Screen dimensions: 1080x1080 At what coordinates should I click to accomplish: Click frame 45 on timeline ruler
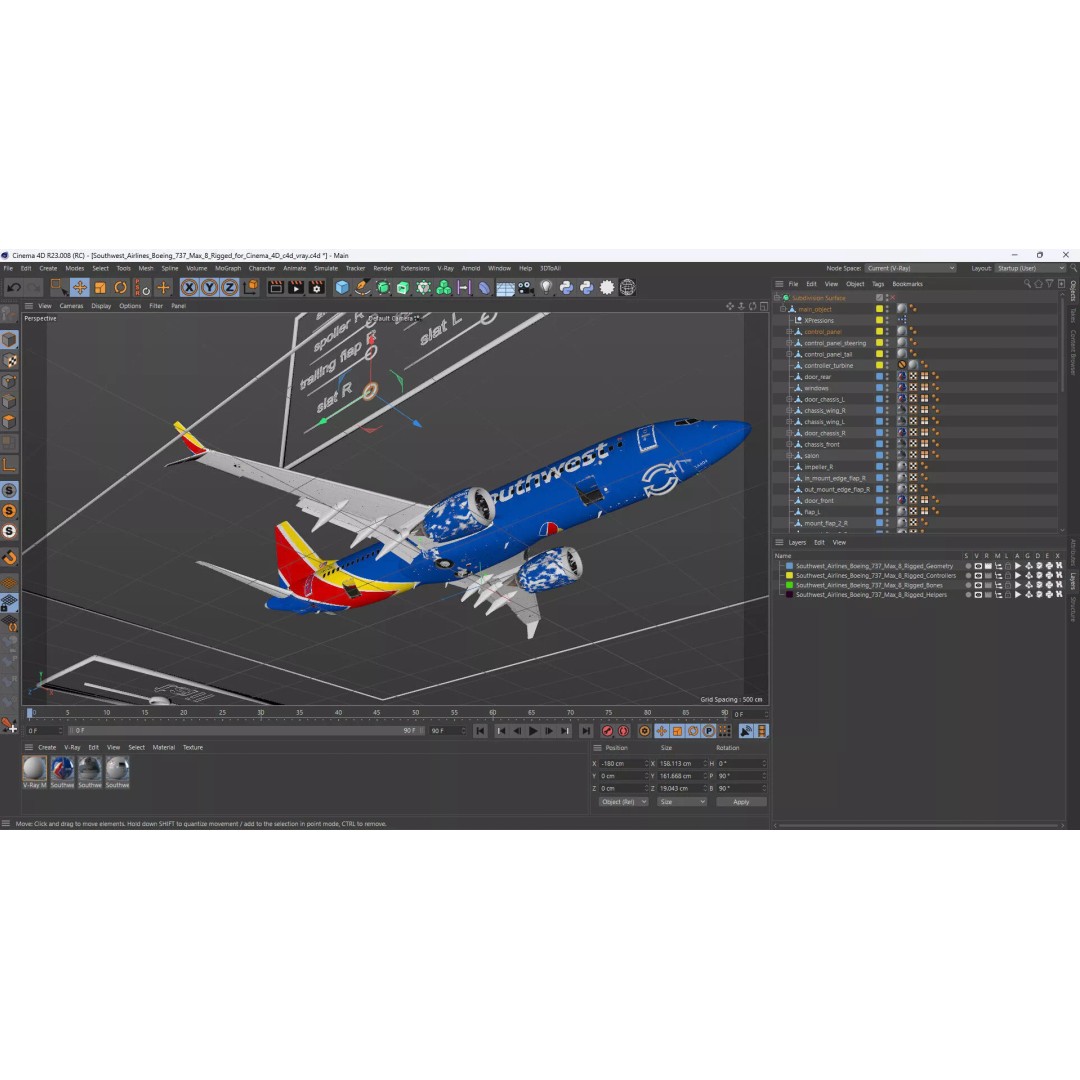click(377, 713)
